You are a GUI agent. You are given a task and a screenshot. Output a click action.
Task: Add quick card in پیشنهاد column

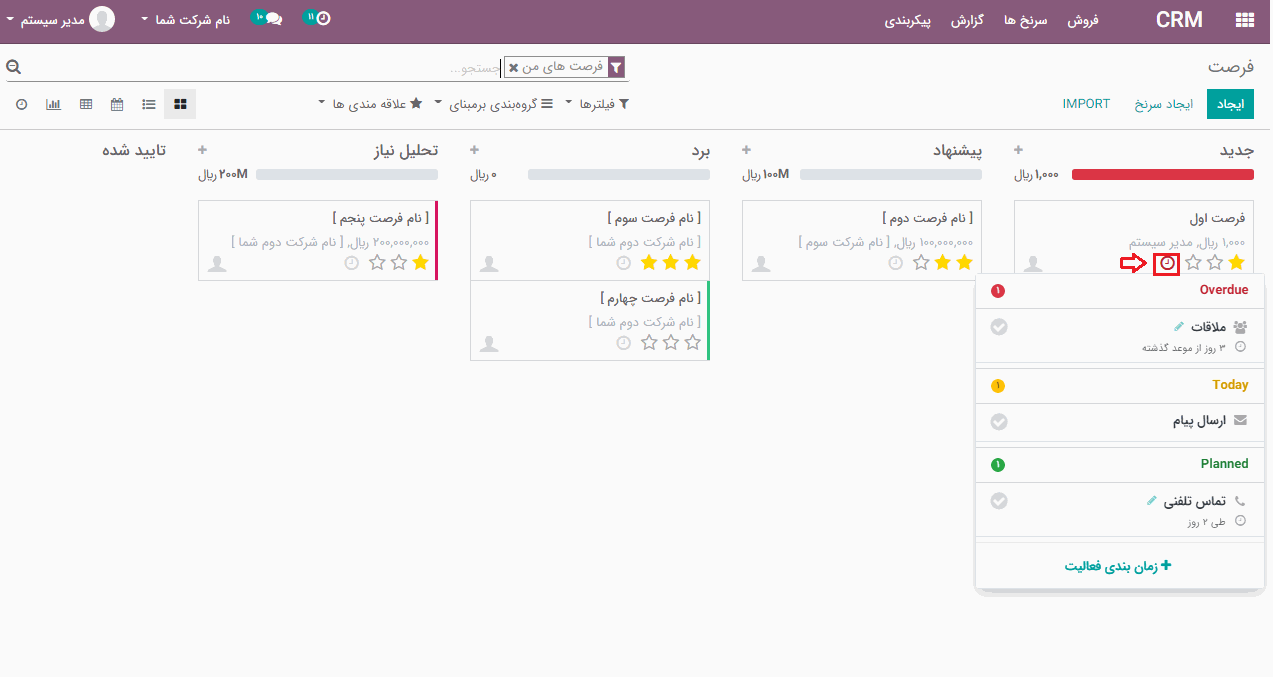(x=747, y=150)
